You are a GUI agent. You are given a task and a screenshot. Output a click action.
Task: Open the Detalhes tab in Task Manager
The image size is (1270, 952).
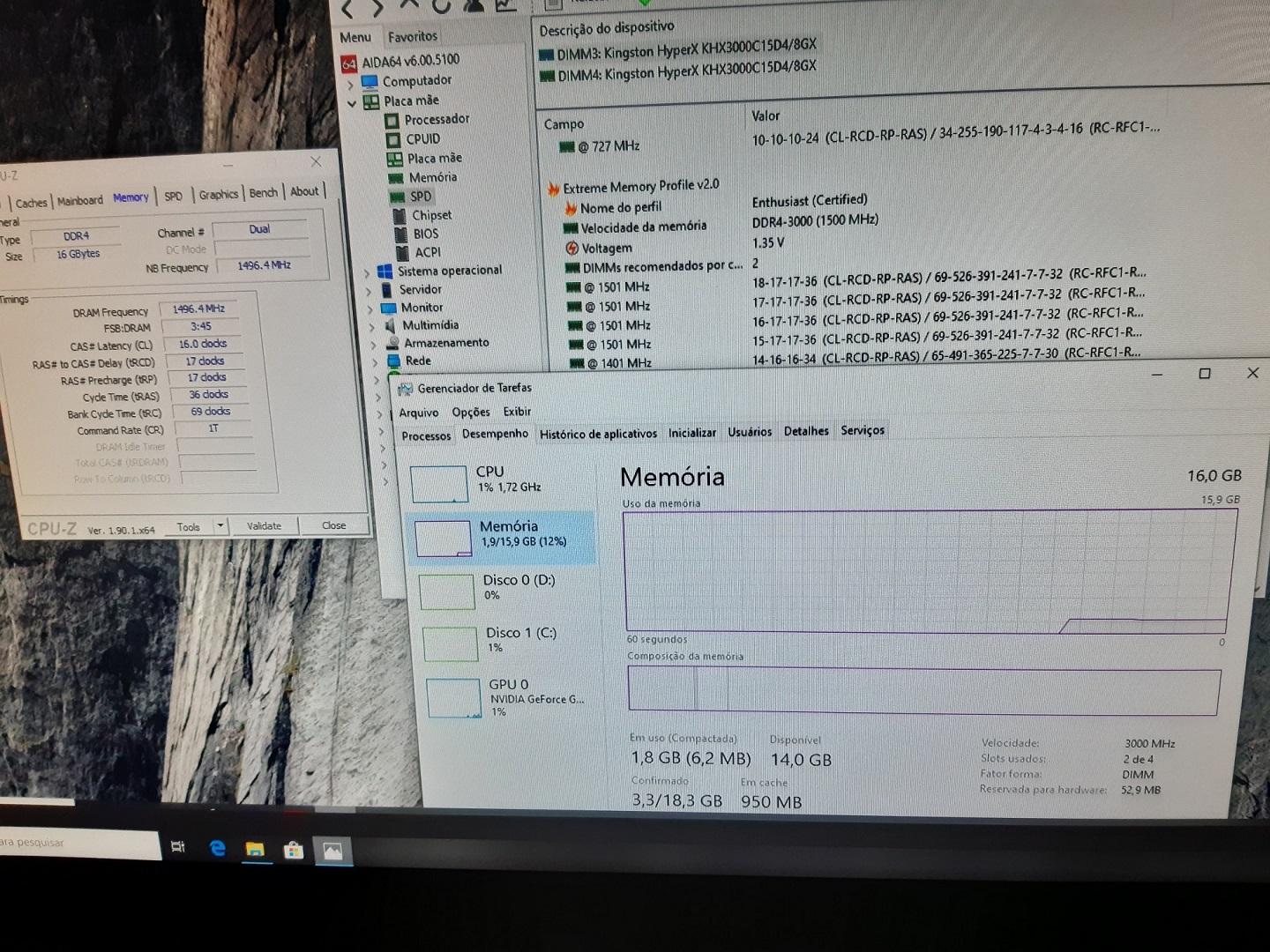click(806, 430)
